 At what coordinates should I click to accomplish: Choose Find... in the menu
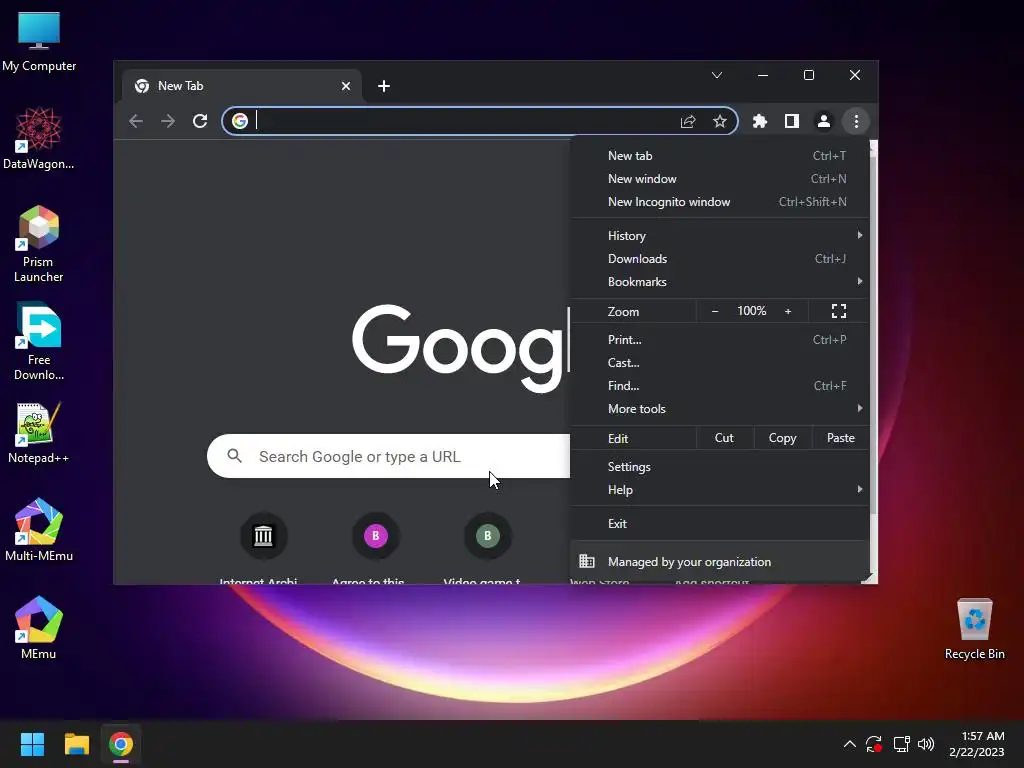click(719, 385)
